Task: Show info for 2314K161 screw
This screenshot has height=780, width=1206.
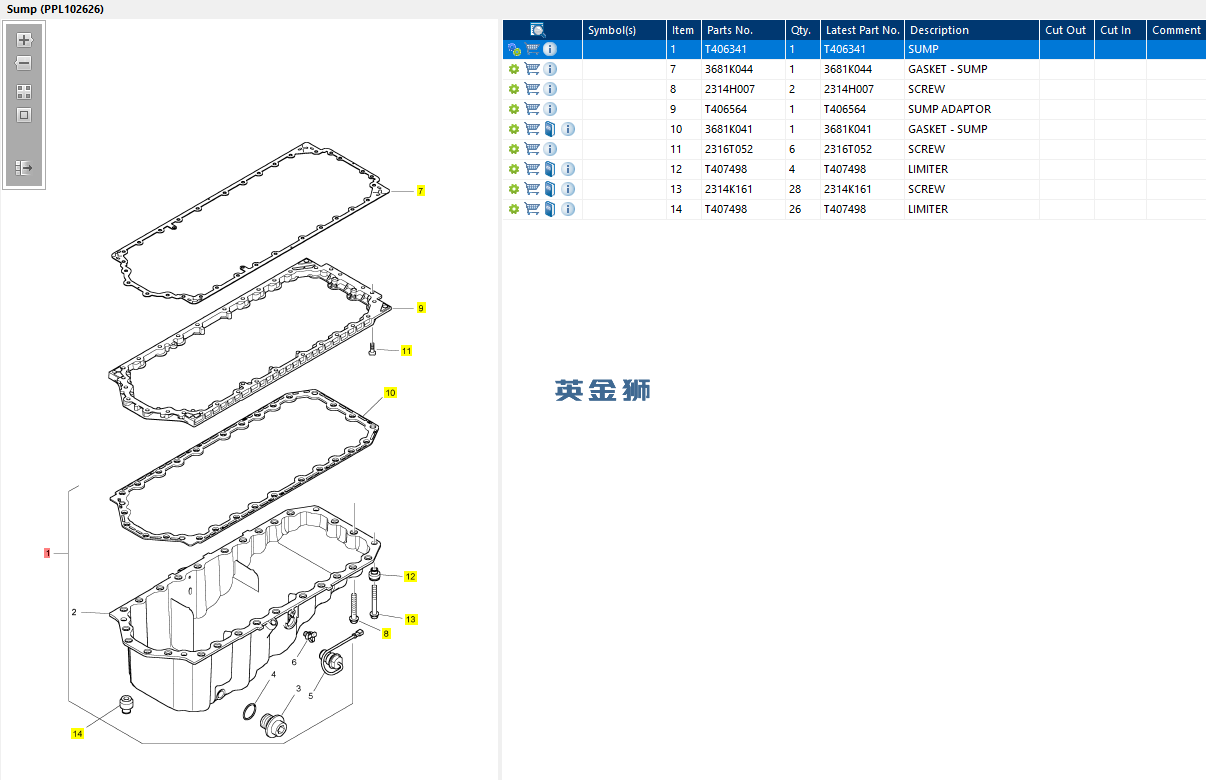Action: 568,189
